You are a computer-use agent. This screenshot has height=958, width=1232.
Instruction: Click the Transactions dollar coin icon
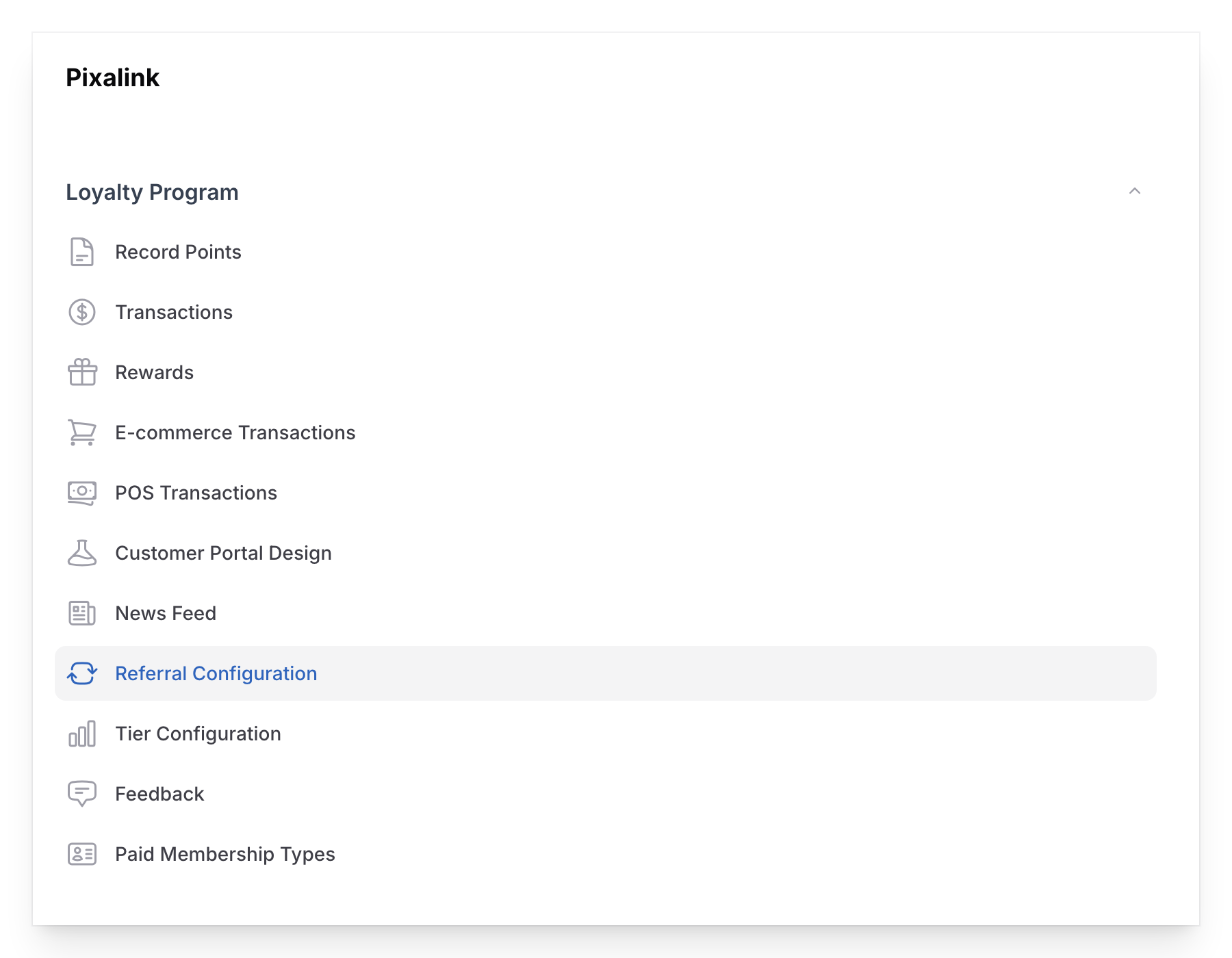click(x=81, y=312)
